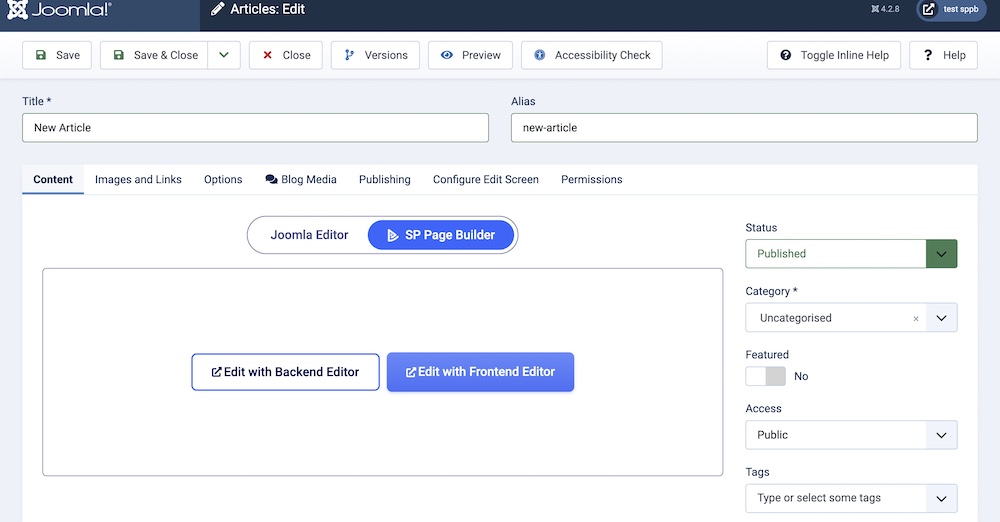This screenshot has width=1000, height=522.
Task: Switch to Joomla Editor mode
Action: [x=309, y=235]
